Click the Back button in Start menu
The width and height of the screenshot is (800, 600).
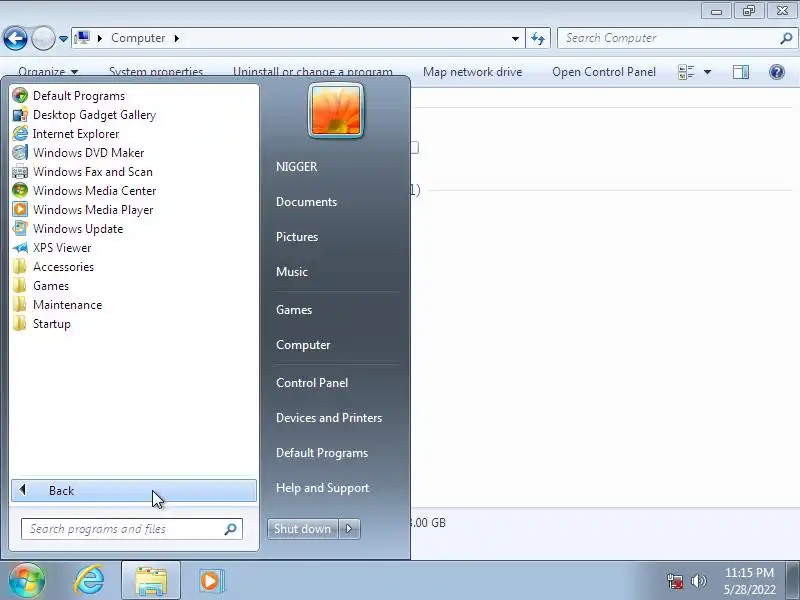(x=134, y=491)
